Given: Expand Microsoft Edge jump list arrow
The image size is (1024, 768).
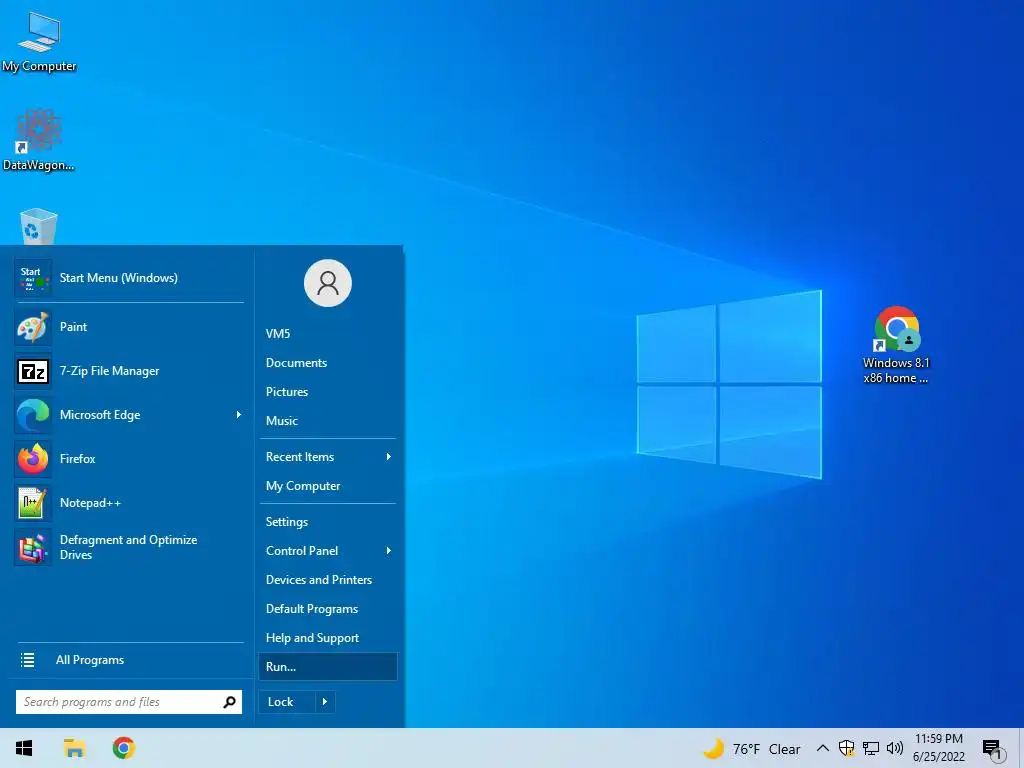Looking at the screenshot, I should pyautogui.click(x=238, y=415).
